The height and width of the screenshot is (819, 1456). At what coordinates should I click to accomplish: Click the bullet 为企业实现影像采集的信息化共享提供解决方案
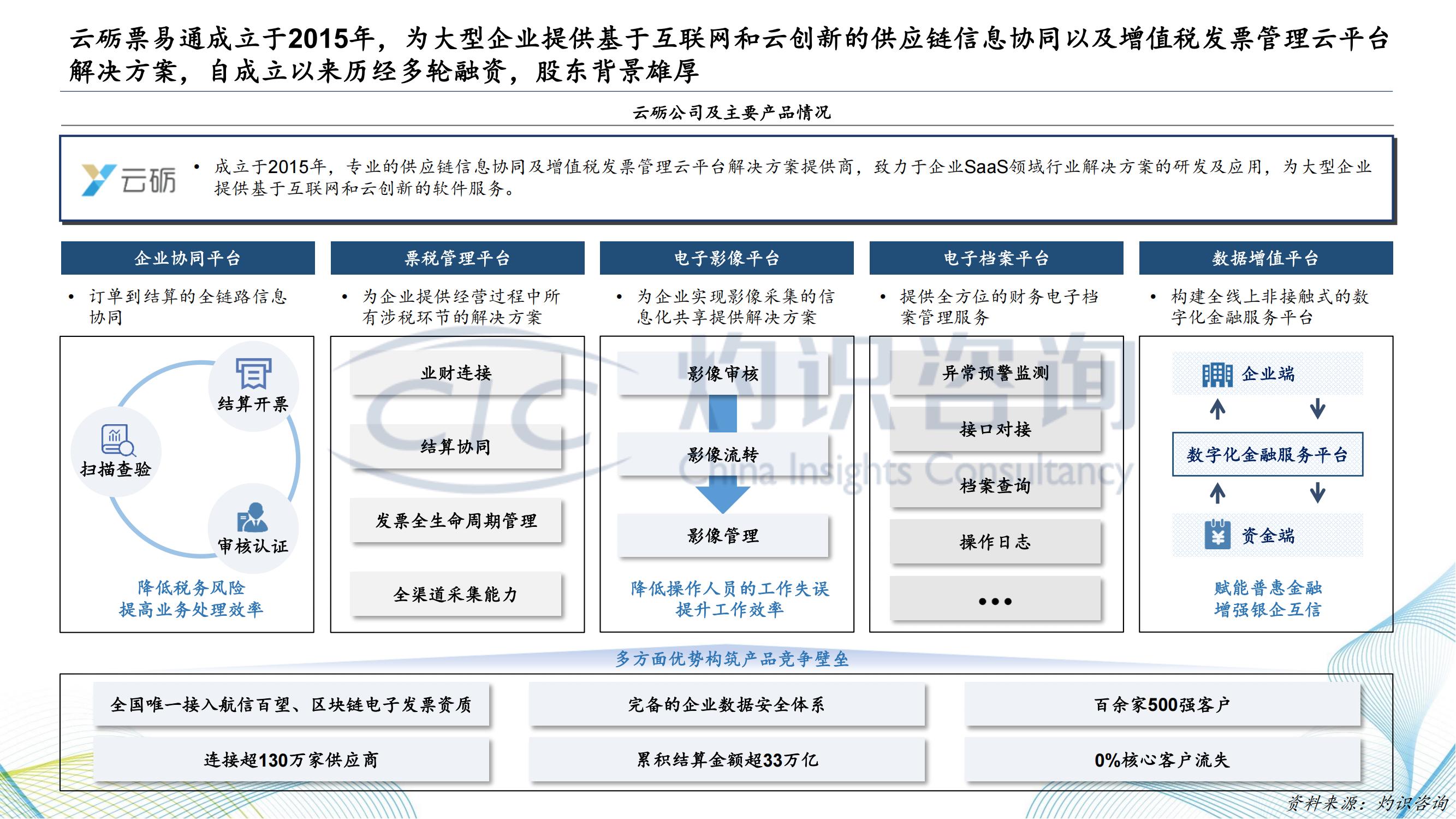(x=735, y=307)
